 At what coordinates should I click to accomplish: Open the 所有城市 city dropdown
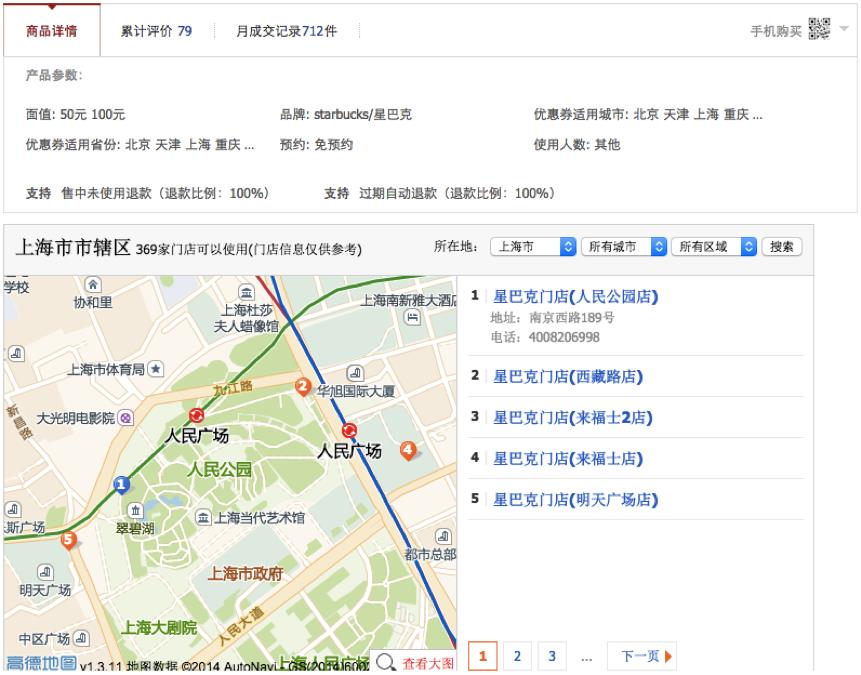coord(624,247)
